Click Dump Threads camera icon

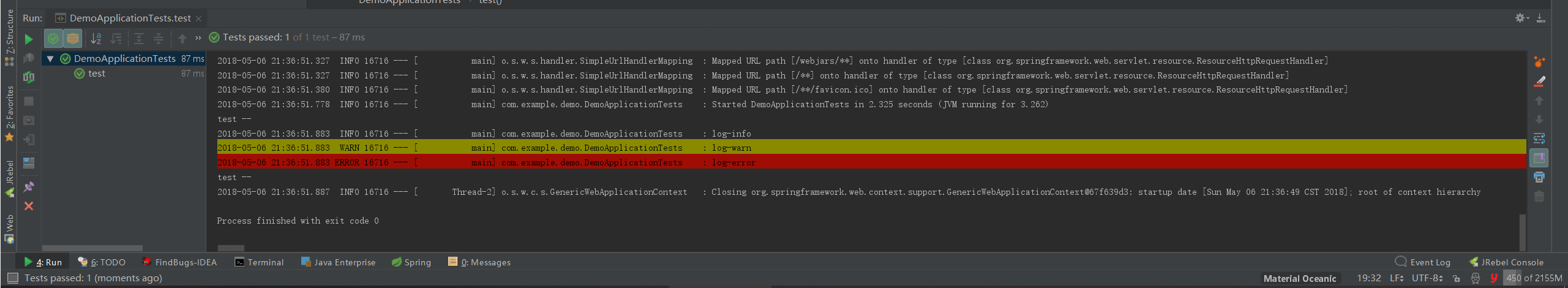click(29, 121)
